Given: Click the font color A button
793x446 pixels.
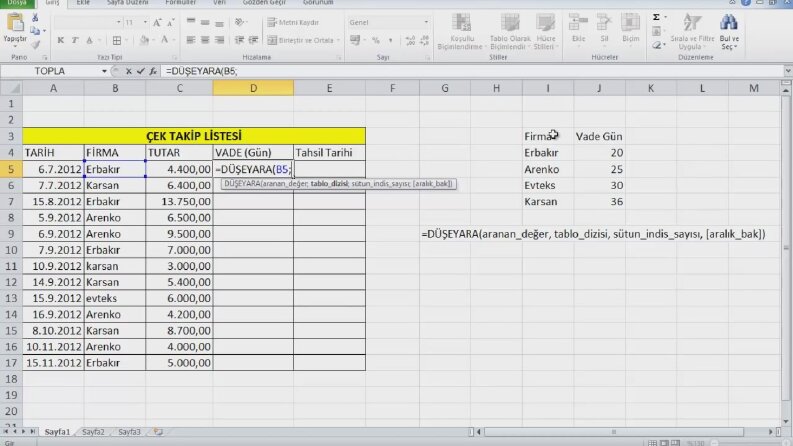Looking at the screenshot, I should [164, 40].
